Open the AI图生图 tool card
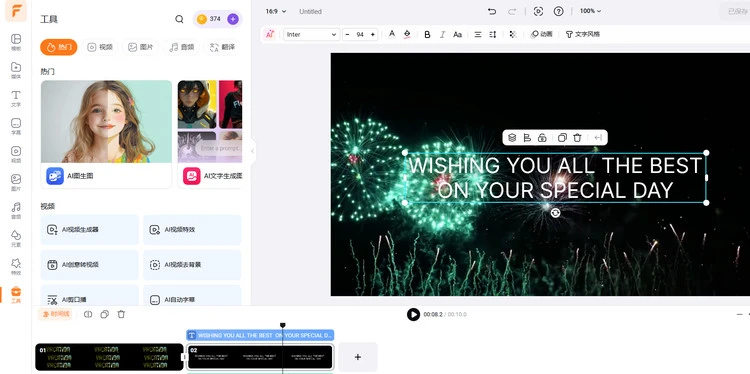This screenshot has width=750, height=374. coord(106,134)
